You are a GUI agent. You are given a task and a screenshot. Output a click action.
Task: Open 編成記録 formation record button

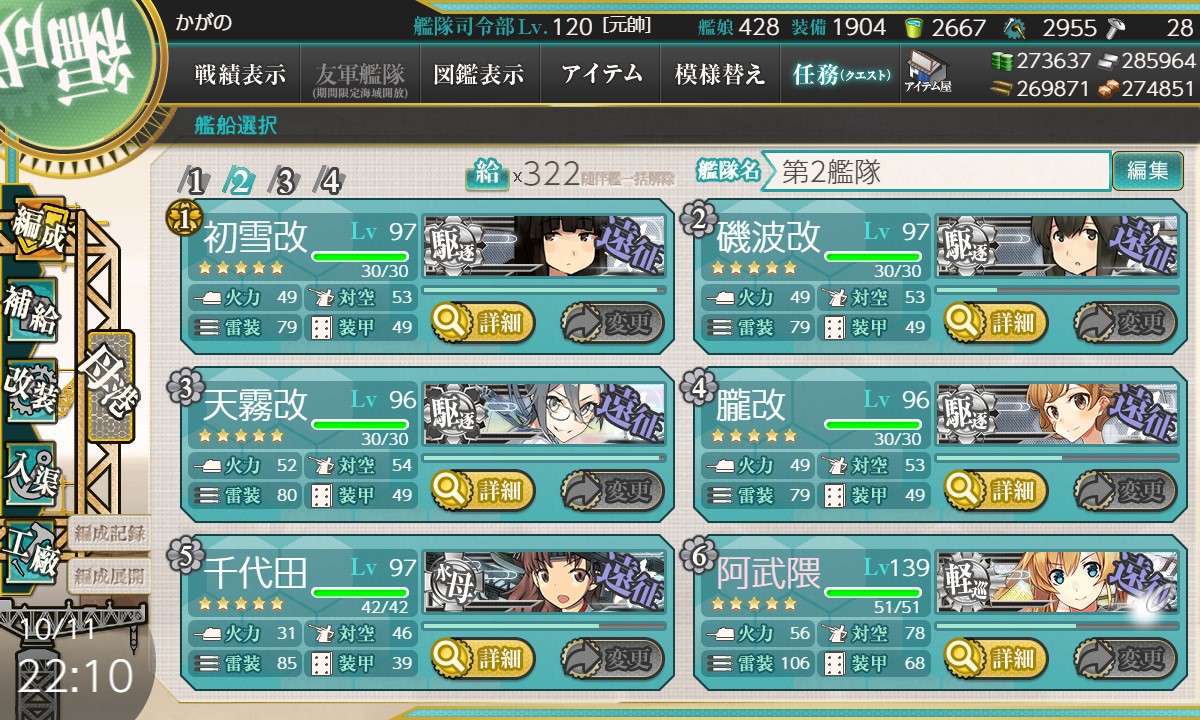pos(109,533)
